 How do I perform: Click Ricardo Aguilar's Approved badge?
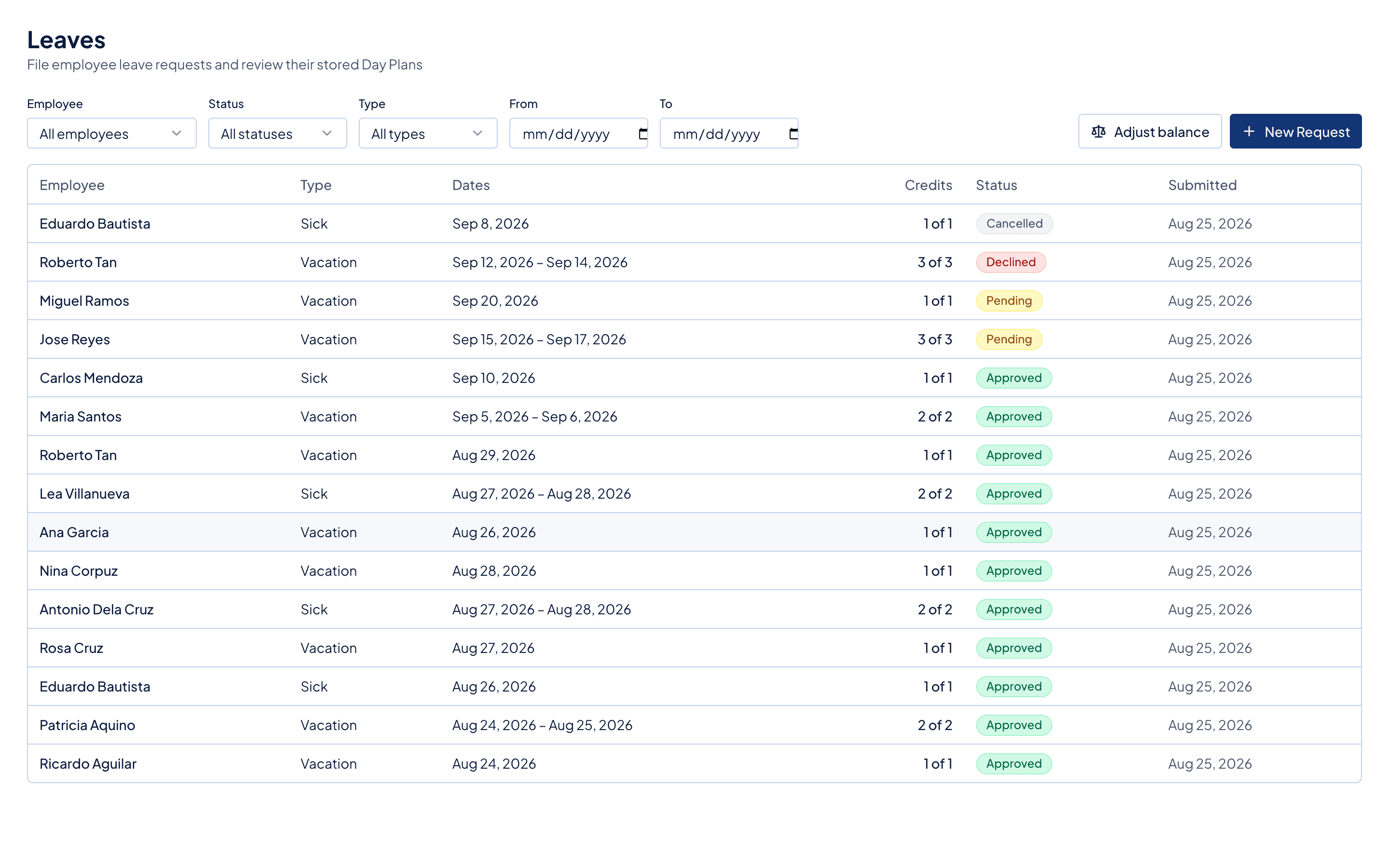pos(1014,763)
